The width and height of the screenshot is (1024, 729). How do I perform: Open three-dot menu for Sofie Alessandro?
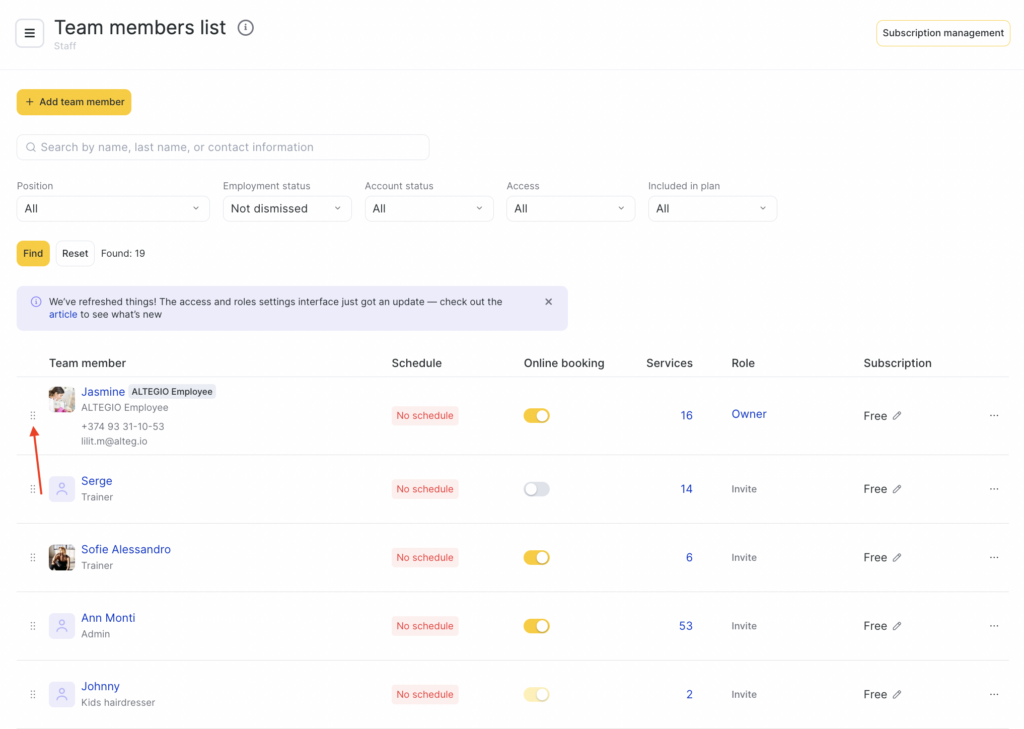(x=993, y=558)
